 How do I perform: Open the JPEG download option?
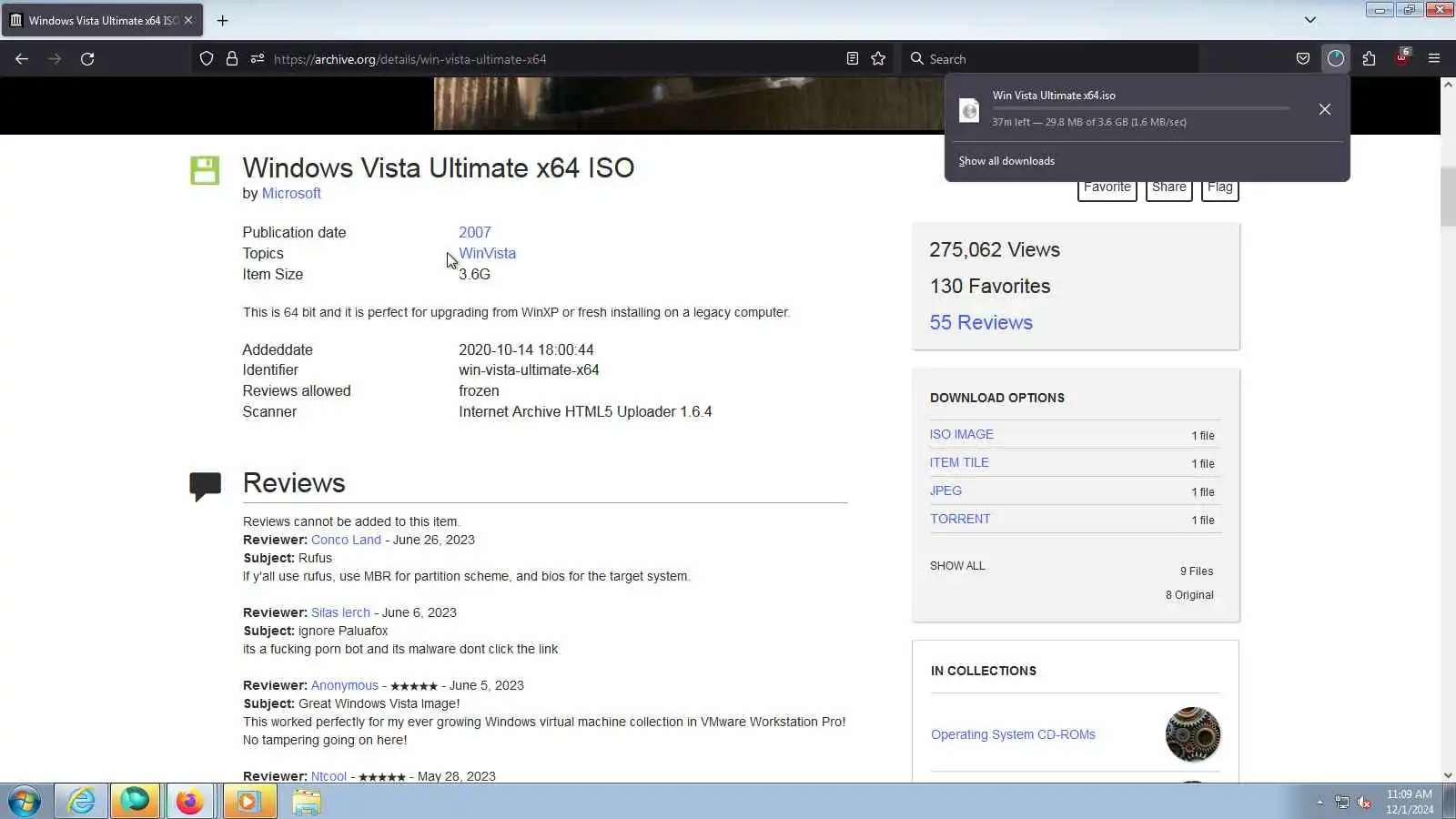click(x=945, y=490)
